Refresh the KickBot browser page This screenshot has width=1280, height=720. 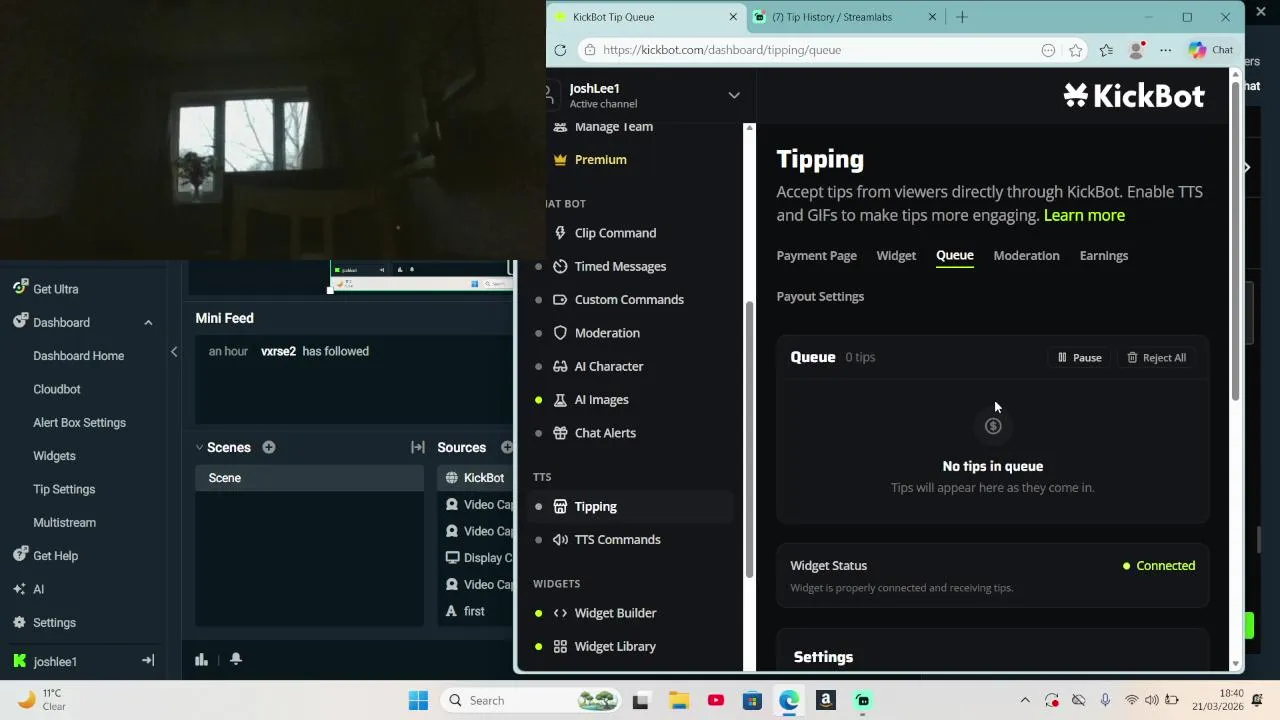click(x=560, y=50)
